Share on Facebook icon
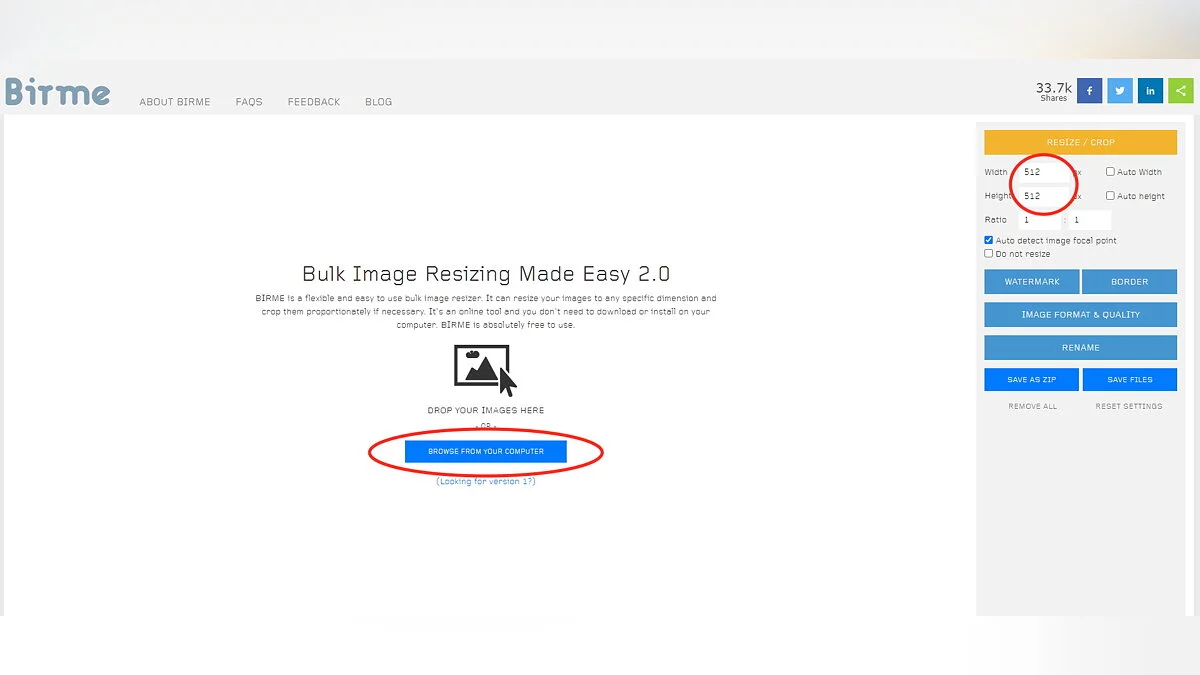1200x675 pixels. pyautogui.click(x=1090, y=91)
